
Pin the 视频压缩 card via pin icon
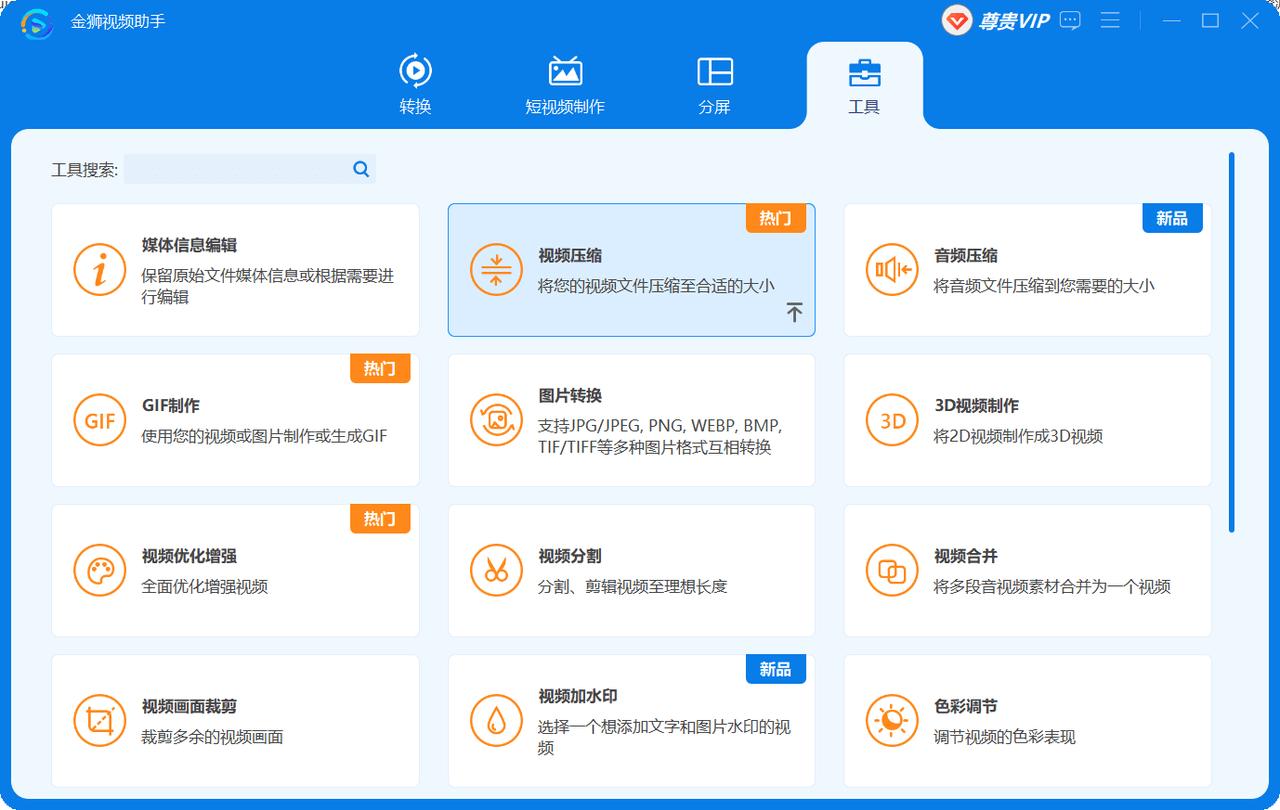[x=795, y=312]
